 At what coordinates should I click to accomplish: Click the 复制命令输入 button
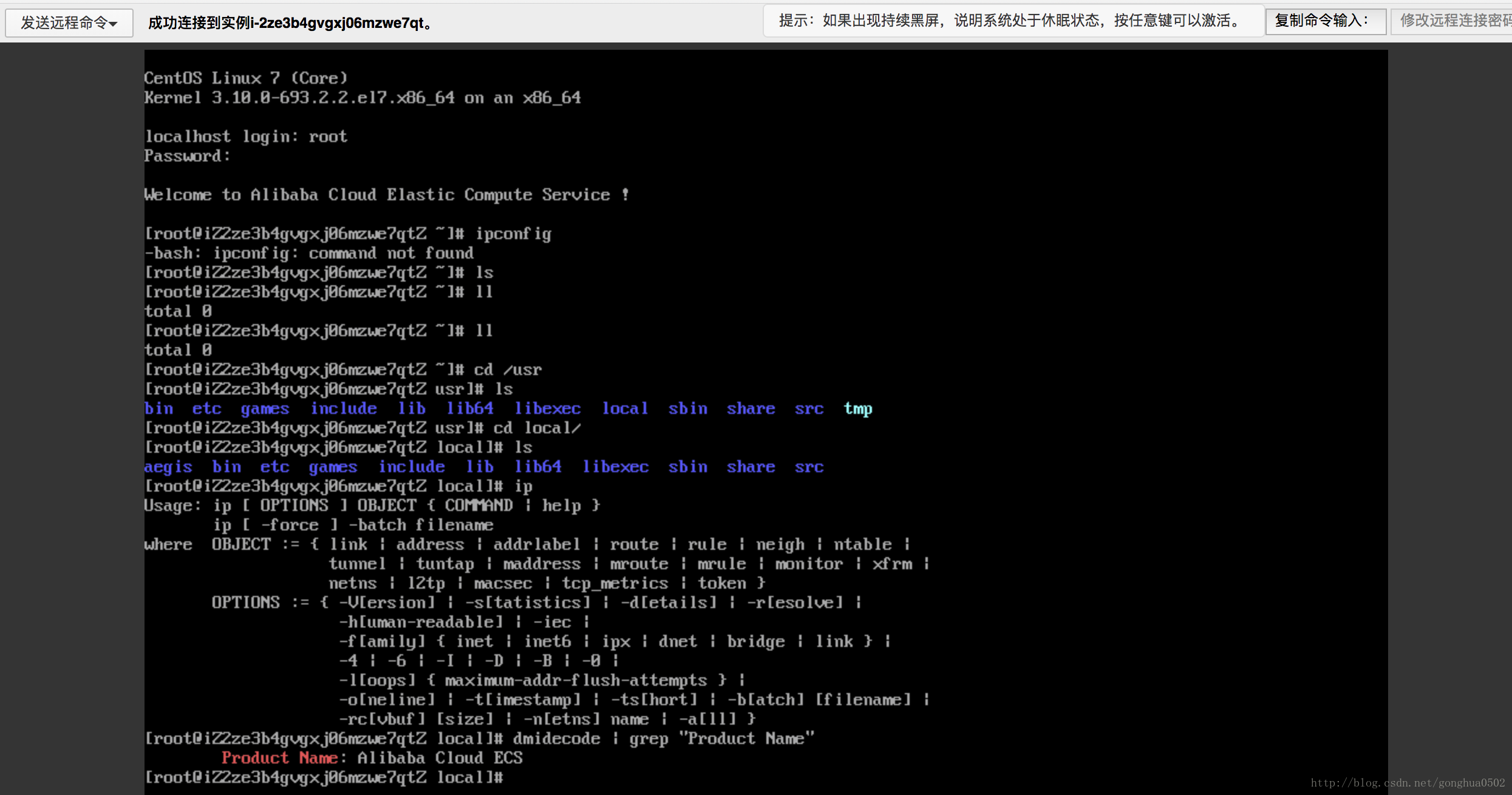[1326, 21]
